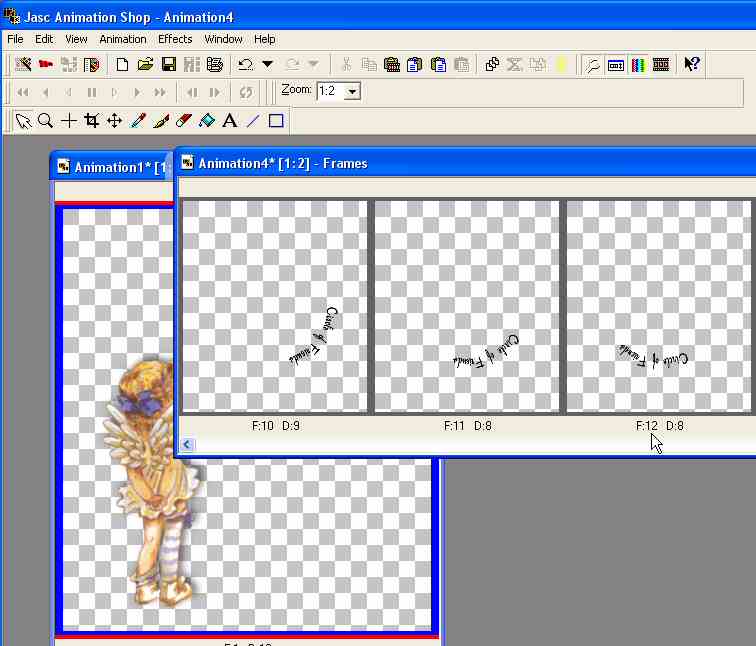Toggle the Tool Palette visibility button

(593, 64)
